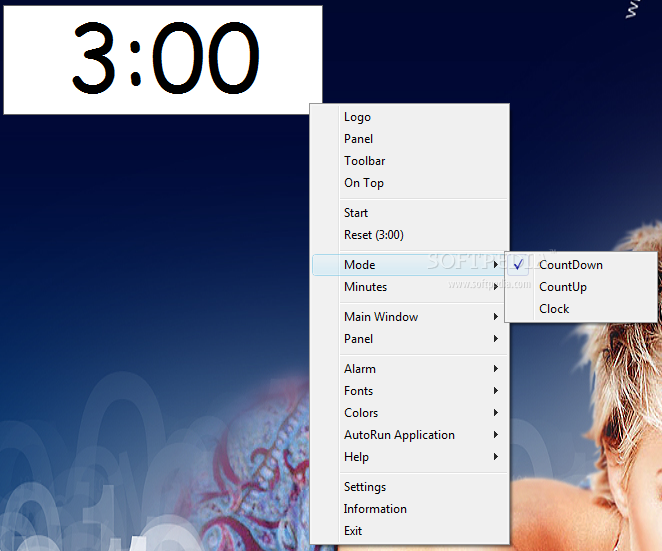Expand the Panel submenu under Main Window
662x551 pixels.
pos(410,339)
